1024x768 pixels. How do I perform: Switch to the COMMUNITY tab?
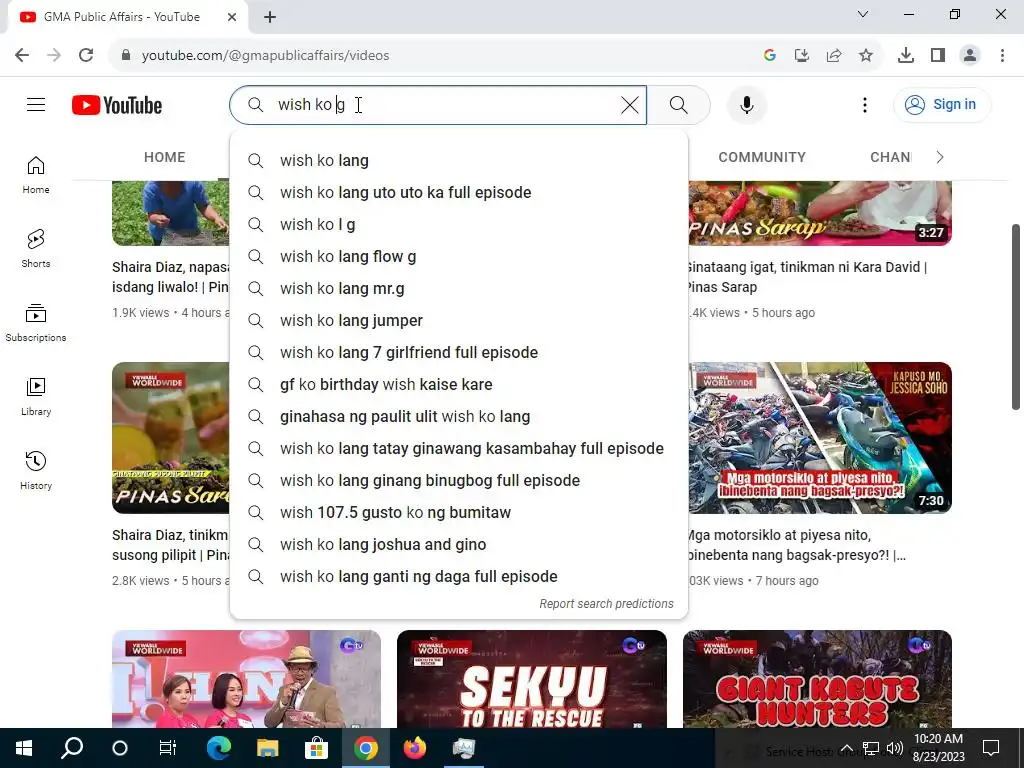point(761,157)
